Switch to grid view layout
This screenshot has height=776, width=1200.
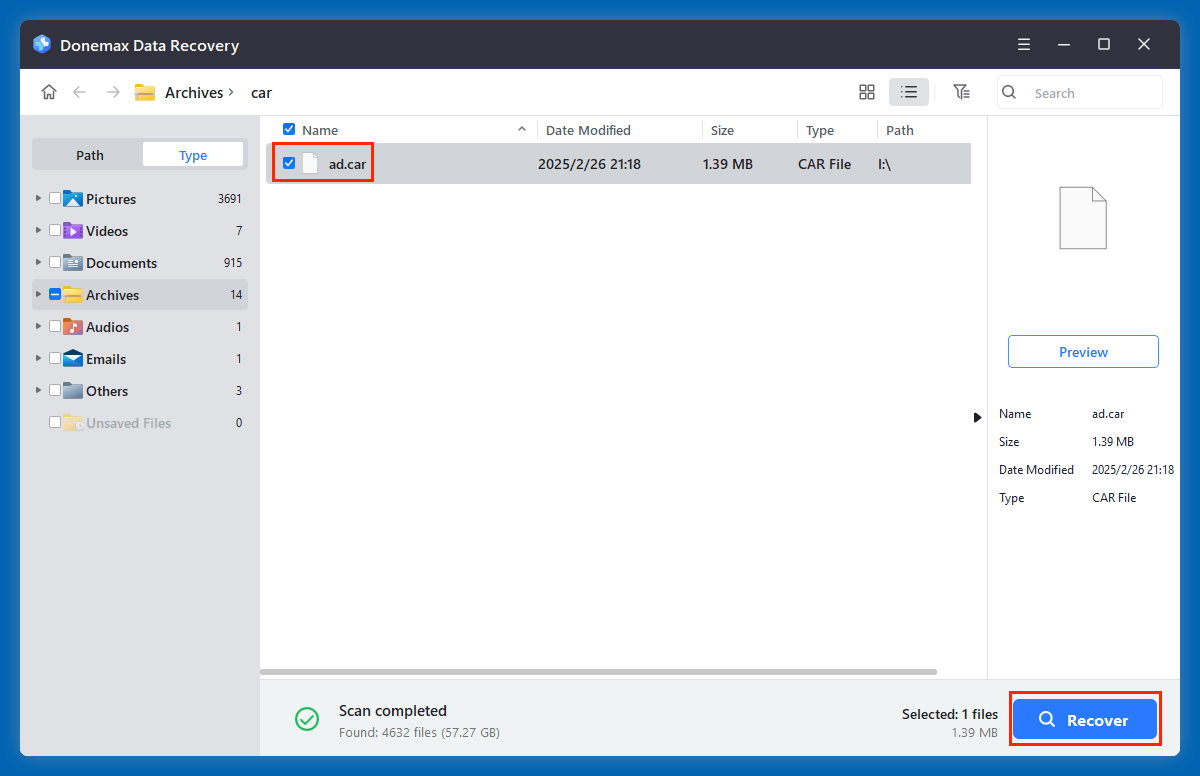(866, 91)
